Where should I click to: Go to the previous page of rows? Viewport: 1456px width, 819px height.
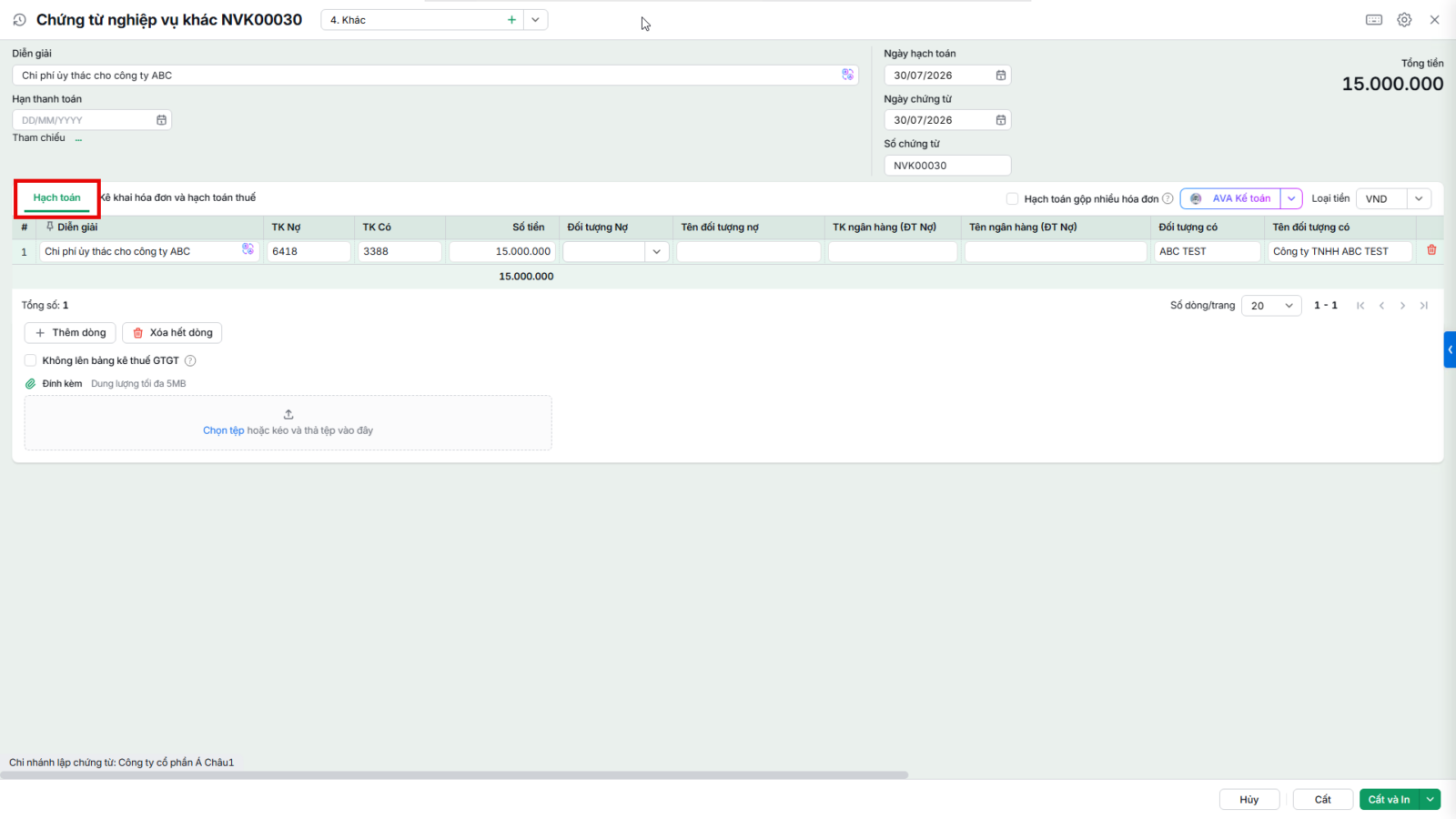click(x=1381, y=306)
